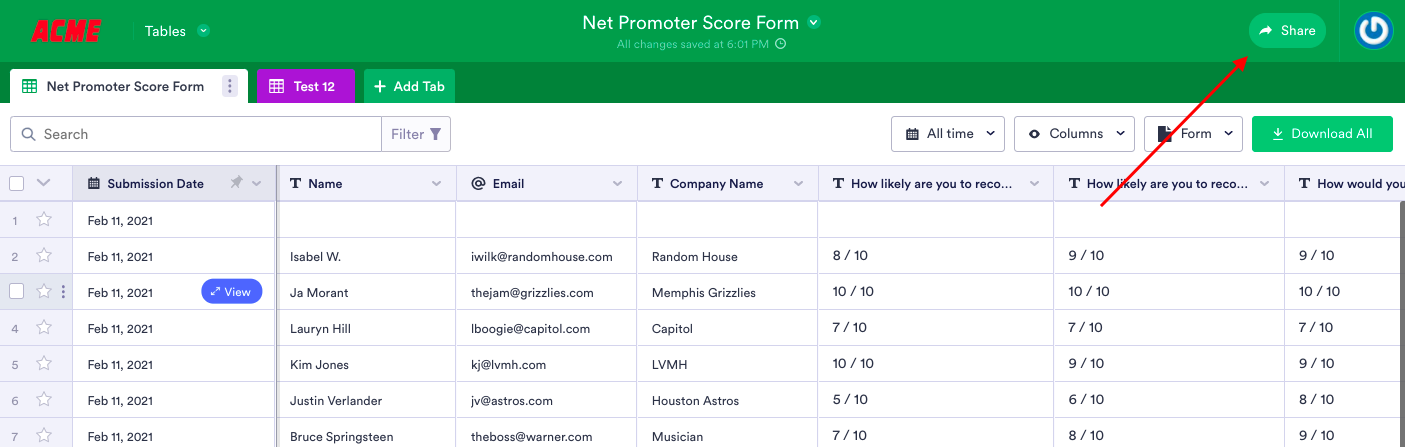Expand the Form view dropdown
Image resolution: width=1405 pixels, height=447 pixels.
click(1193, 134)
